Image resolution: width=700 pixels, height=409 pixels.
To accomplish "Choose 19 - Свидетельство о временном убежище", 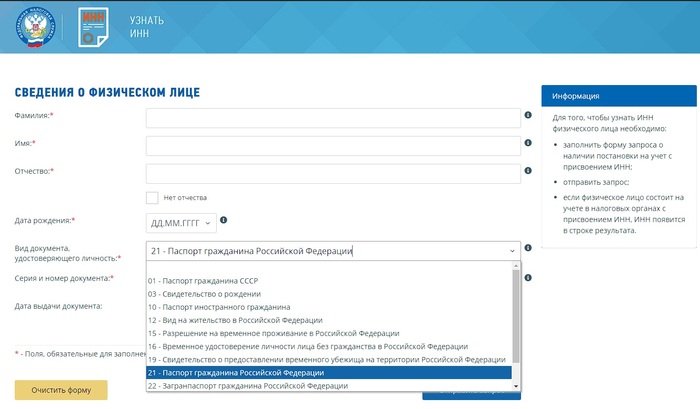I will pyautogui.click(x=329, y=359).
